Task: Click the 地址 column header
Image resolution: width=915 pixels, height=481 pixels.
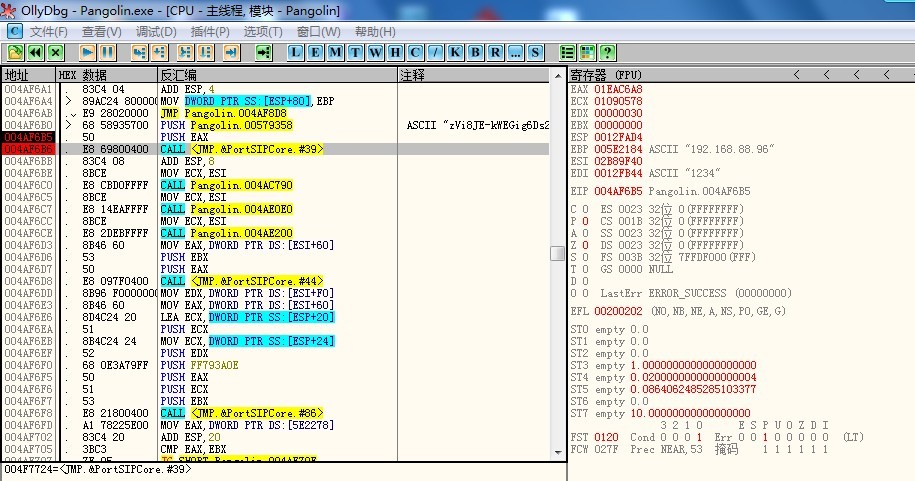Action: click(x=29, y=75)
